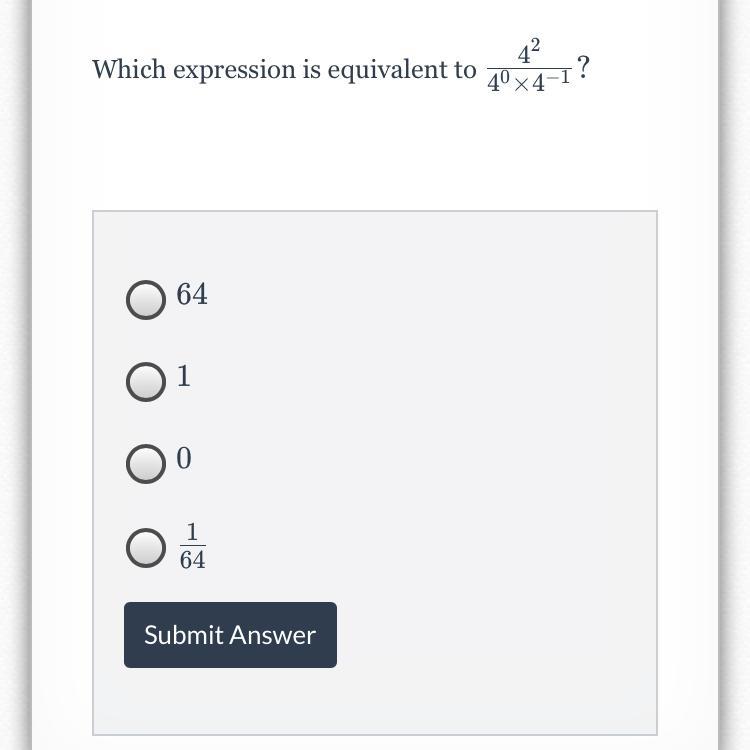The height and width of the screenshot is (750, 750).
Task: Click the question text 'Which expression is equivalent to'
Action: coord(284,69)
